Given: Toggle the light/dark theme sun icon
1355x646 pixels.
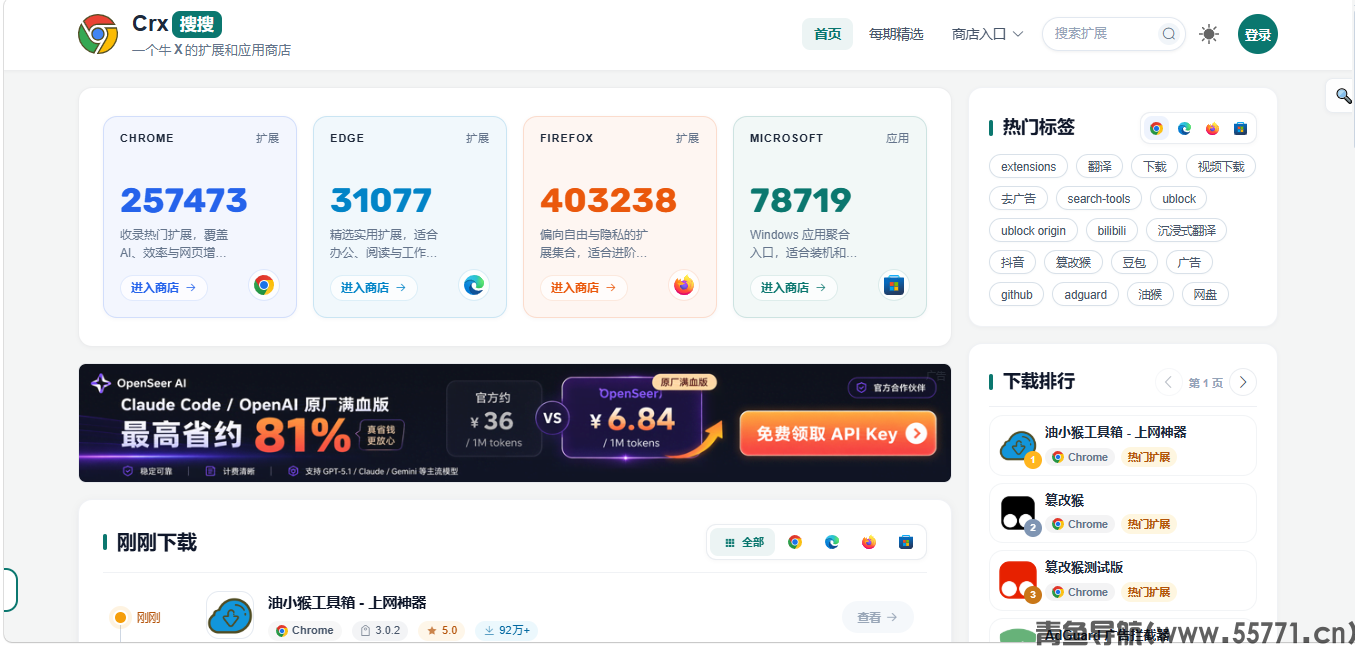Looking at the screenshot, I should tap(1209, 34).
